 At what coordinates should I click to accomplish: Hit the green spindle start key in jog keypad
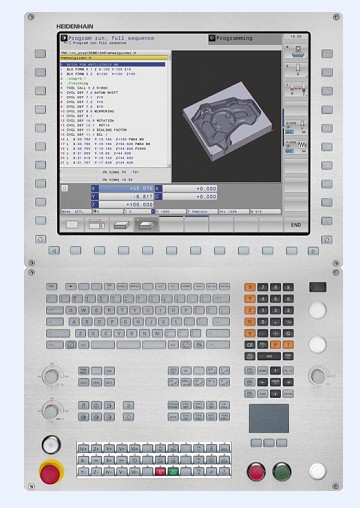[x=173, y=471]
